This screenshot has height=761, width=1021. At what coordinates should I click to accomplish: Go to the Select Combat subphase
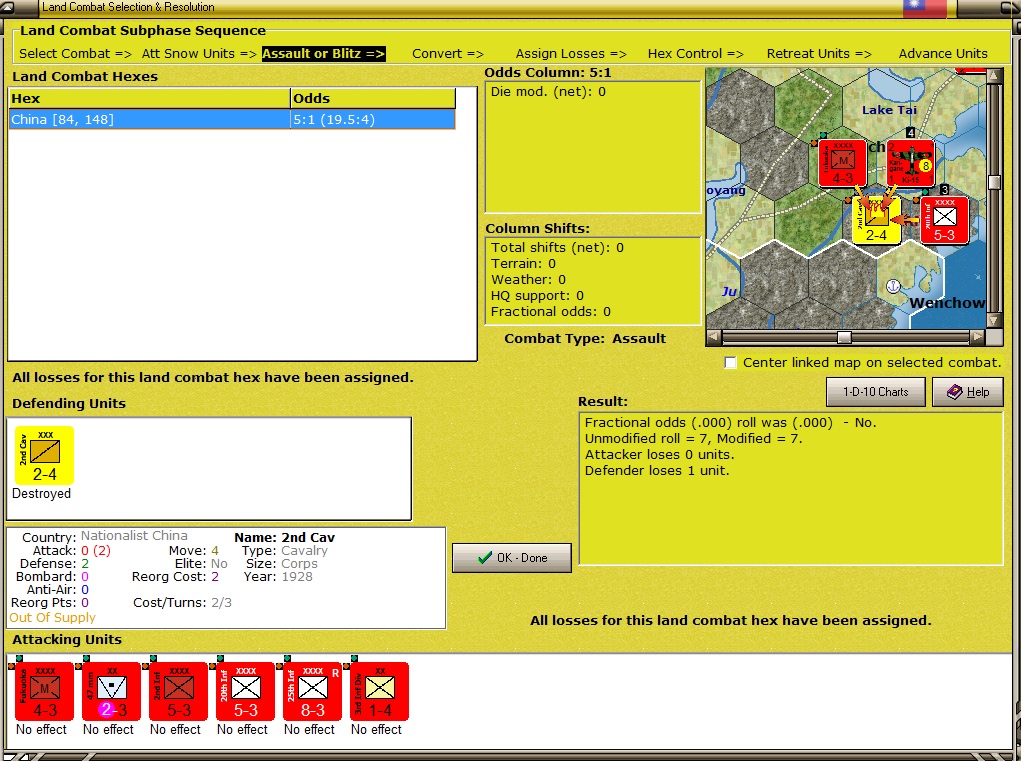coord(76,54)
